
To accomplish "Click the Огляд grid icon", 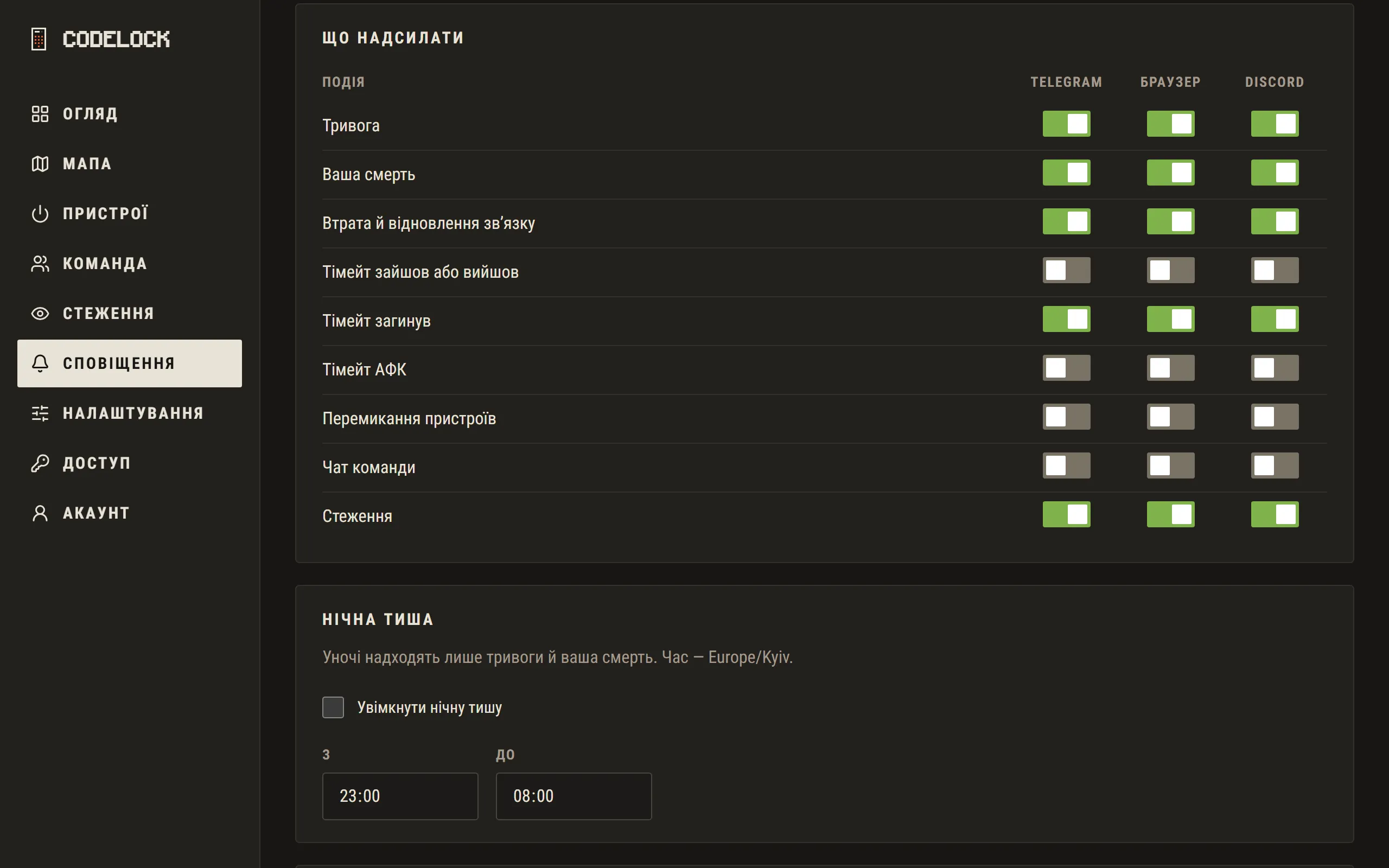I will pos(40,114).
